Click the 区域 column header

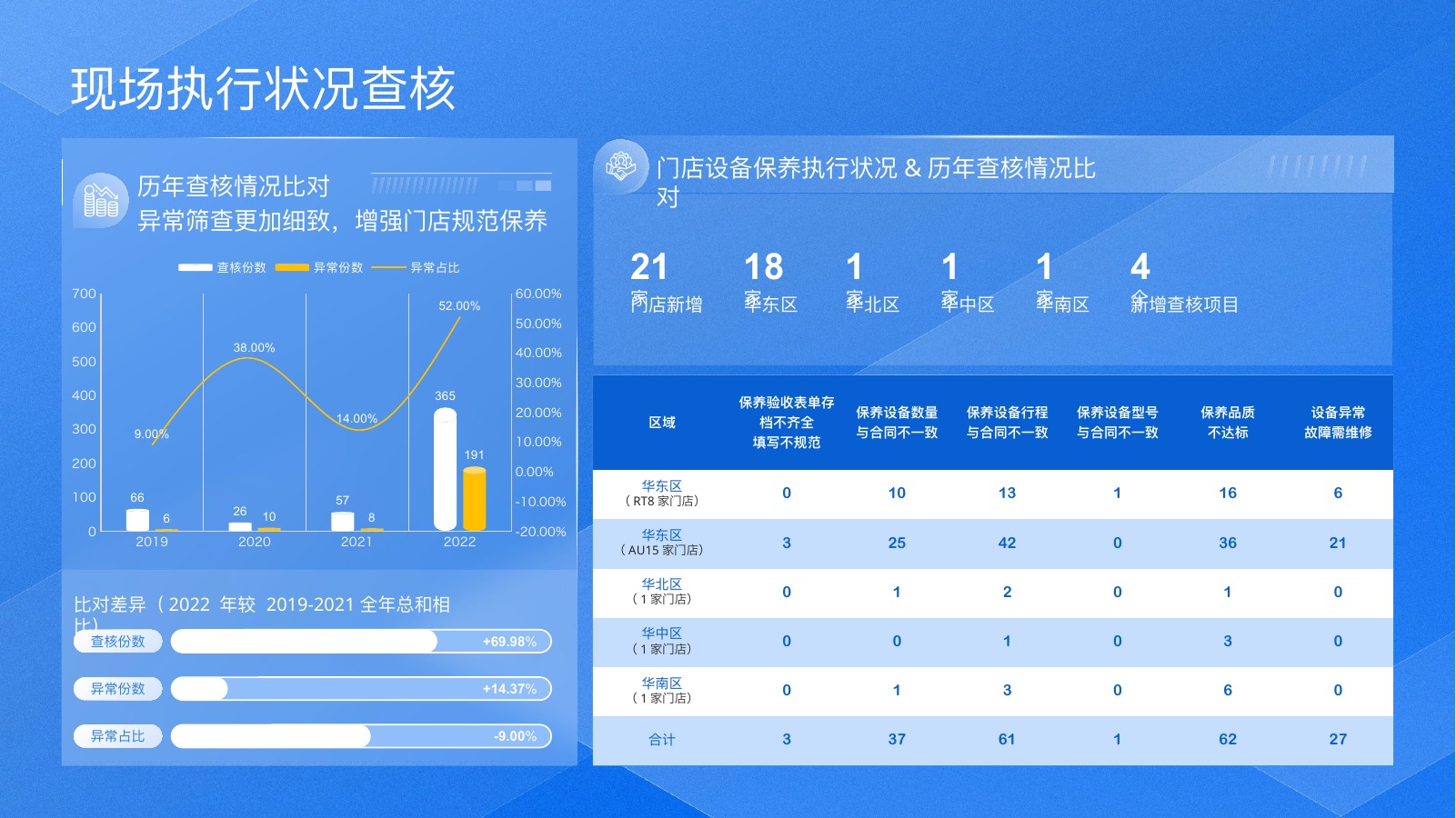click(x=662, y=423)
